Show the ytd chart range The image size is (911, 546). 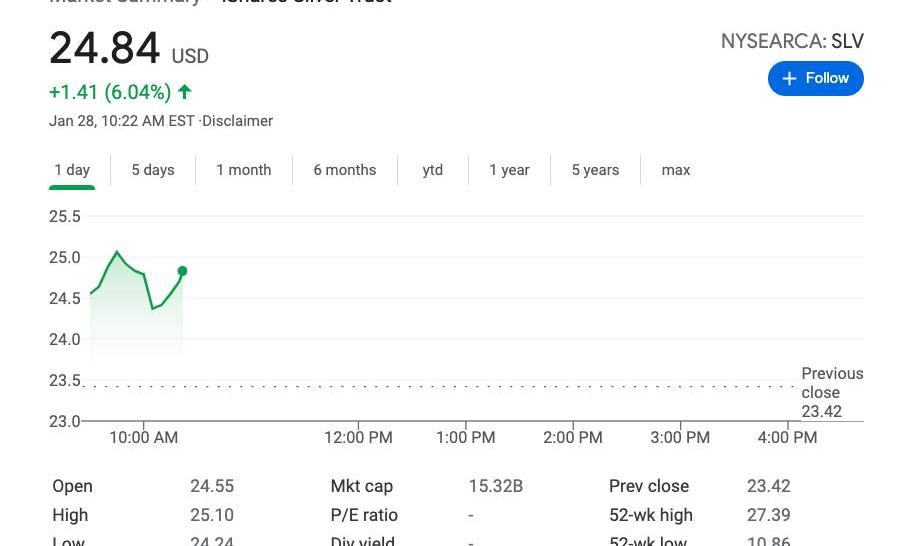coord(433,170)
